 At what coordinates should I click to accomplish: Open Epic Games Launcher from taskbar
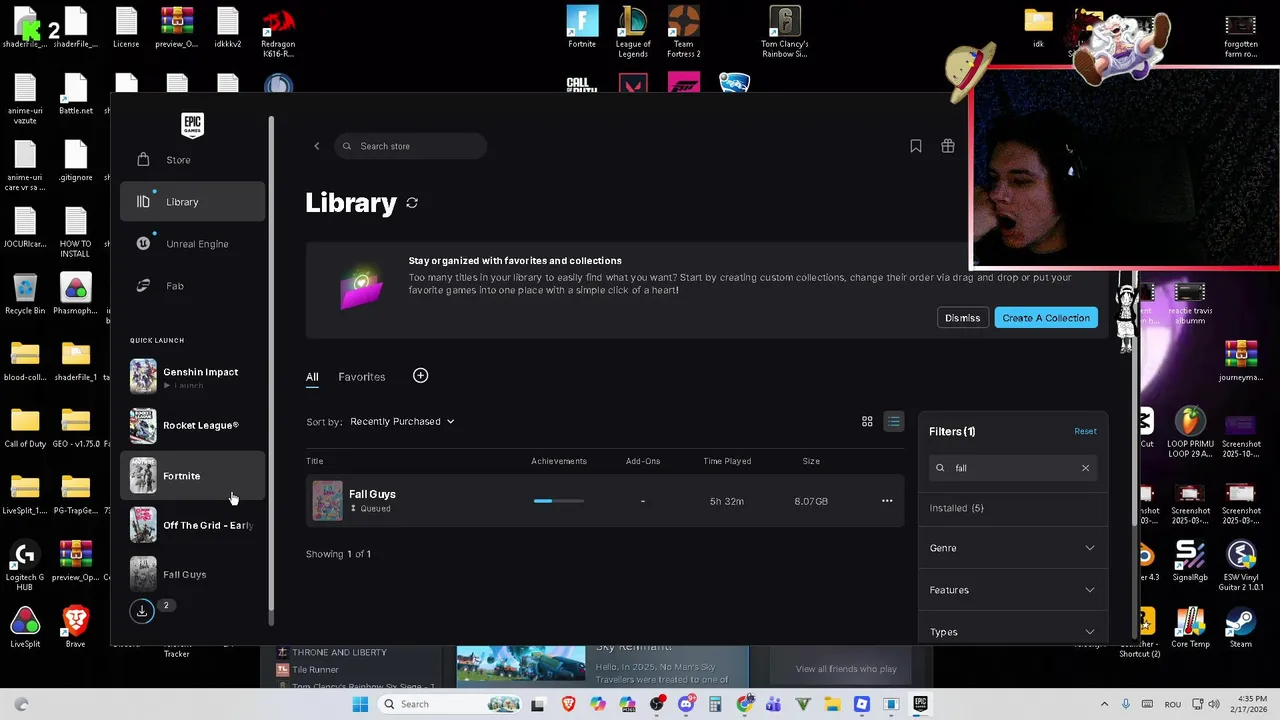coord(920,704)
